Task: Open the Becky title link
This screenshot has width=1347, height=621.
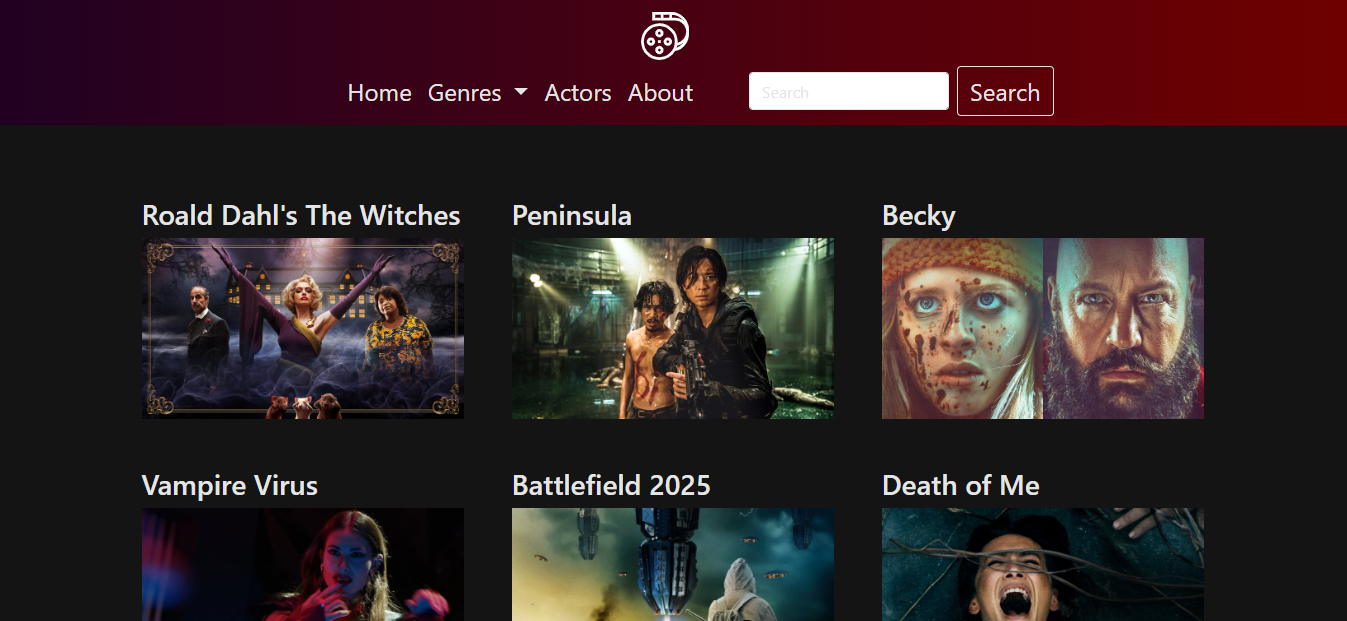Action: coord(919,216)
